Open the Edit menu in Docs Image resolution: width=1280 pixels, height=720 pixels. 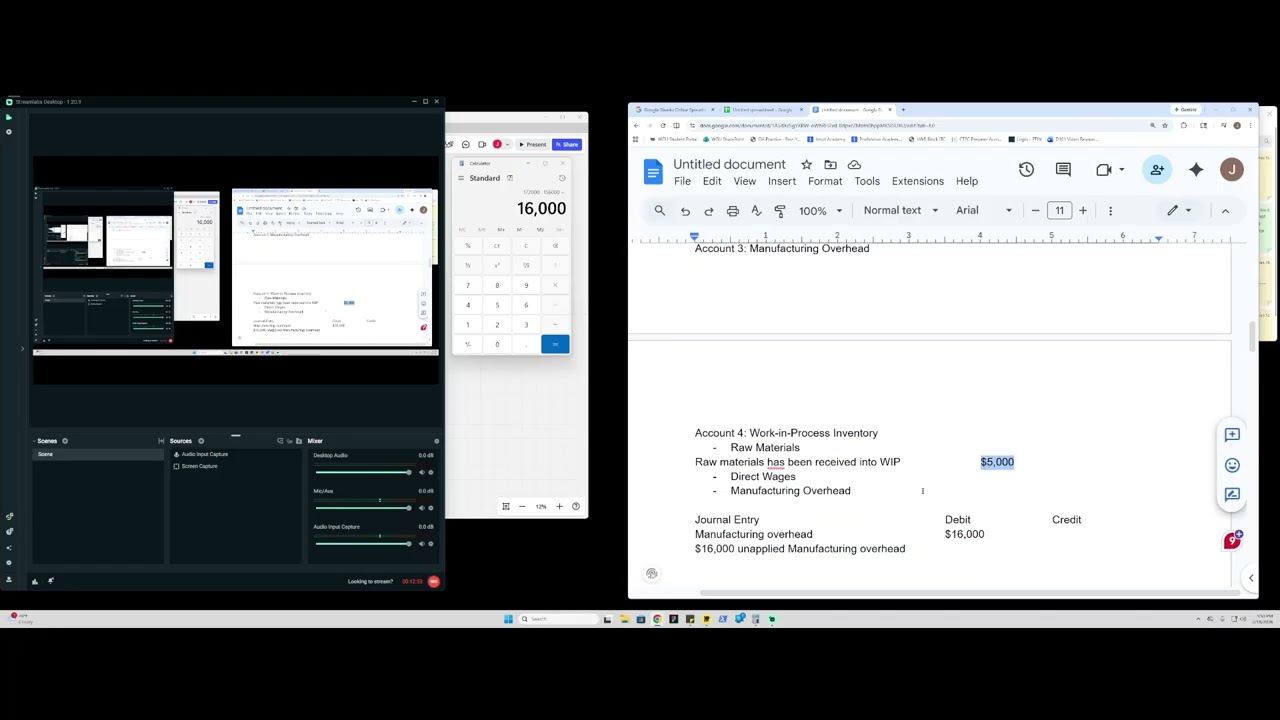(x=712, y=181)
